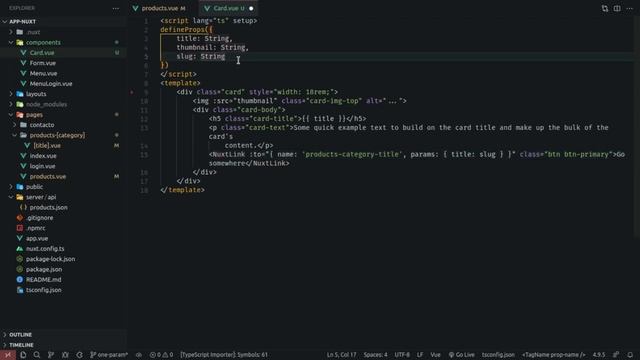Open the Explorer files icon in status bar
The image size is (640, 360).
coord(23,355)
